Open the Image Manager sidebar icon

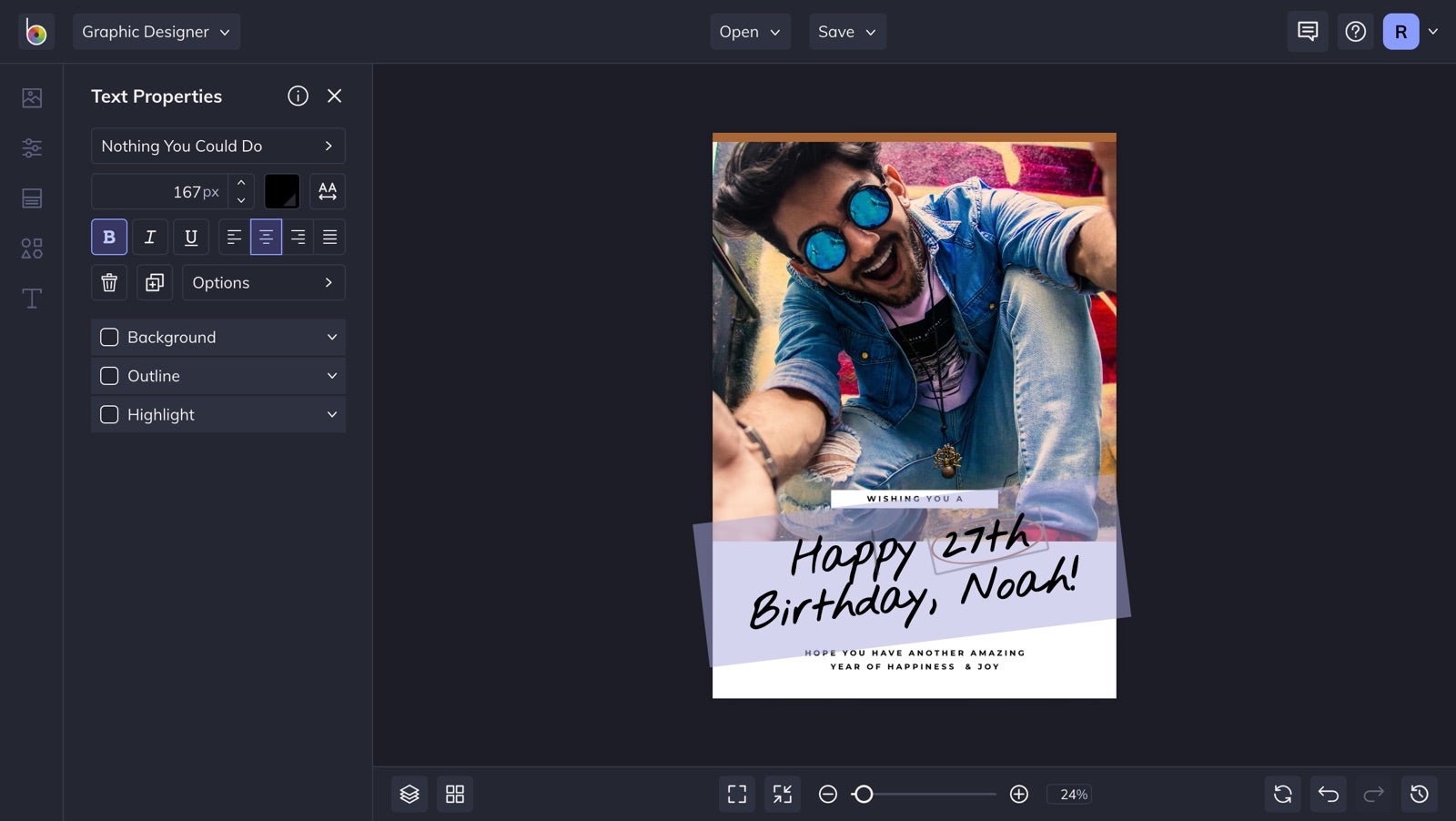pyautogui.click(x=32, y=97)
